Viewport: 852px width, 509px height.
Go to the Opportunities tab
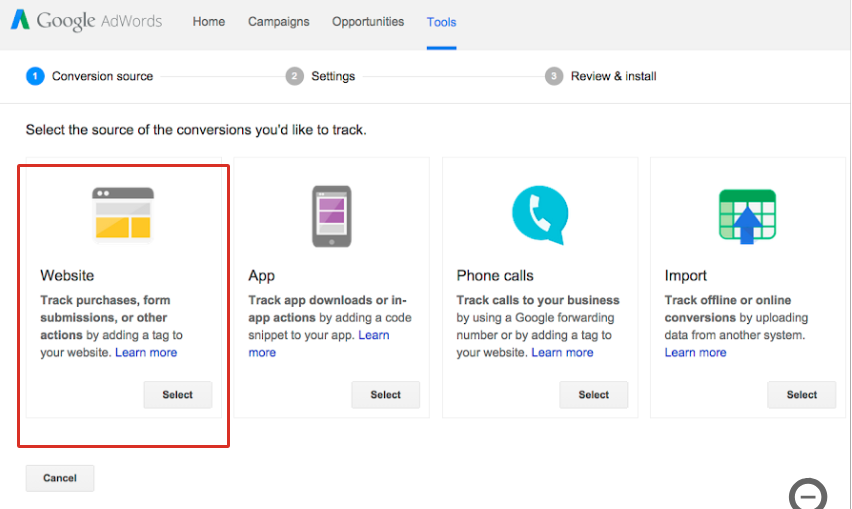click(368, 22)
